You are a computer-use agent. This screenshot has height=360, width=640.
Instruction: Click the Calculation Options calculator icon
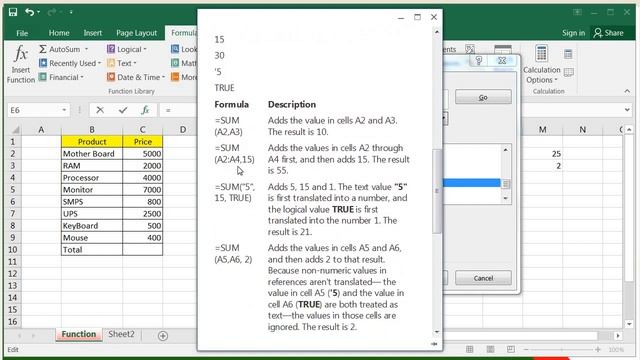pyautogui.click(x=541, y=53)
